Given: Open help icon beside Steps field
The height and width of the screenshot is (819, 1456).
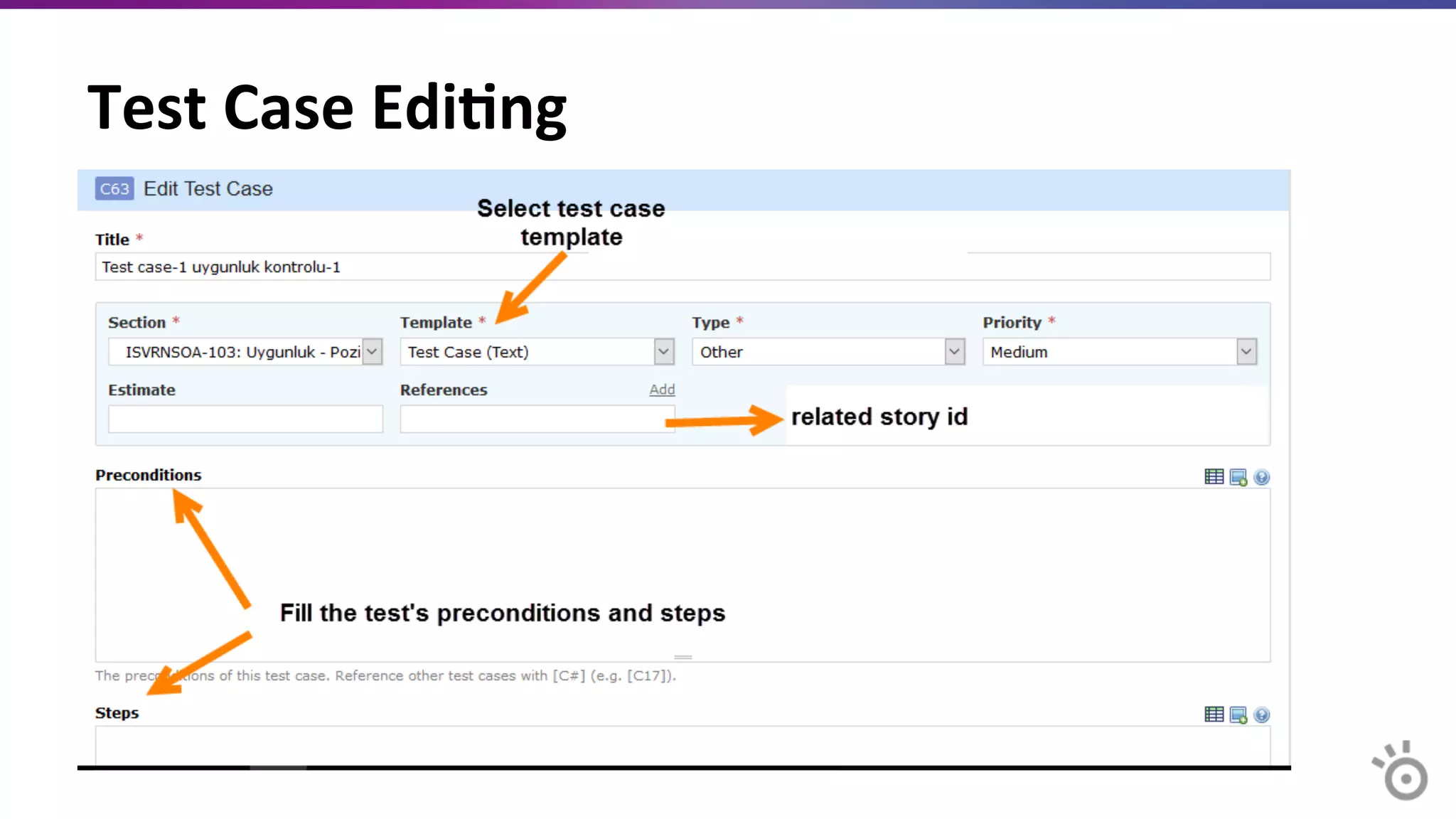Looking at the screenshot, I should pyautogui.click(x=1261, y=714).
